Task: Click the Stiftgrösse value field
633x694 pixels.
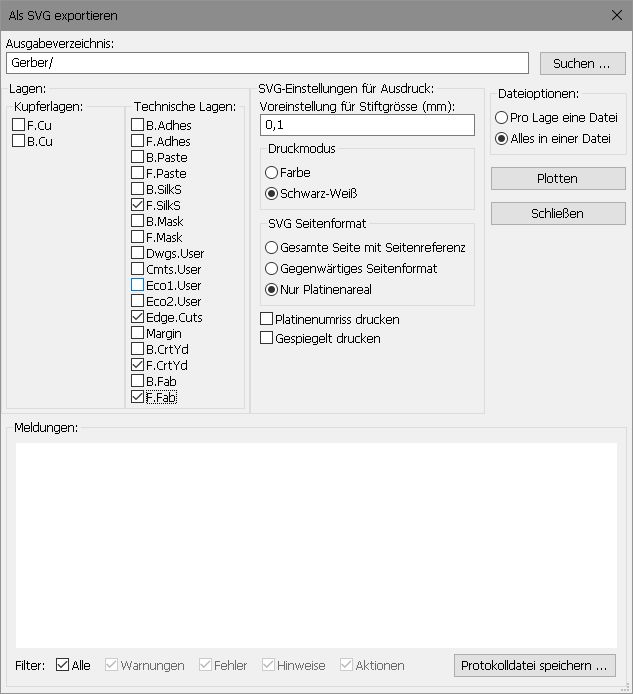Action: tap(367, 125)
